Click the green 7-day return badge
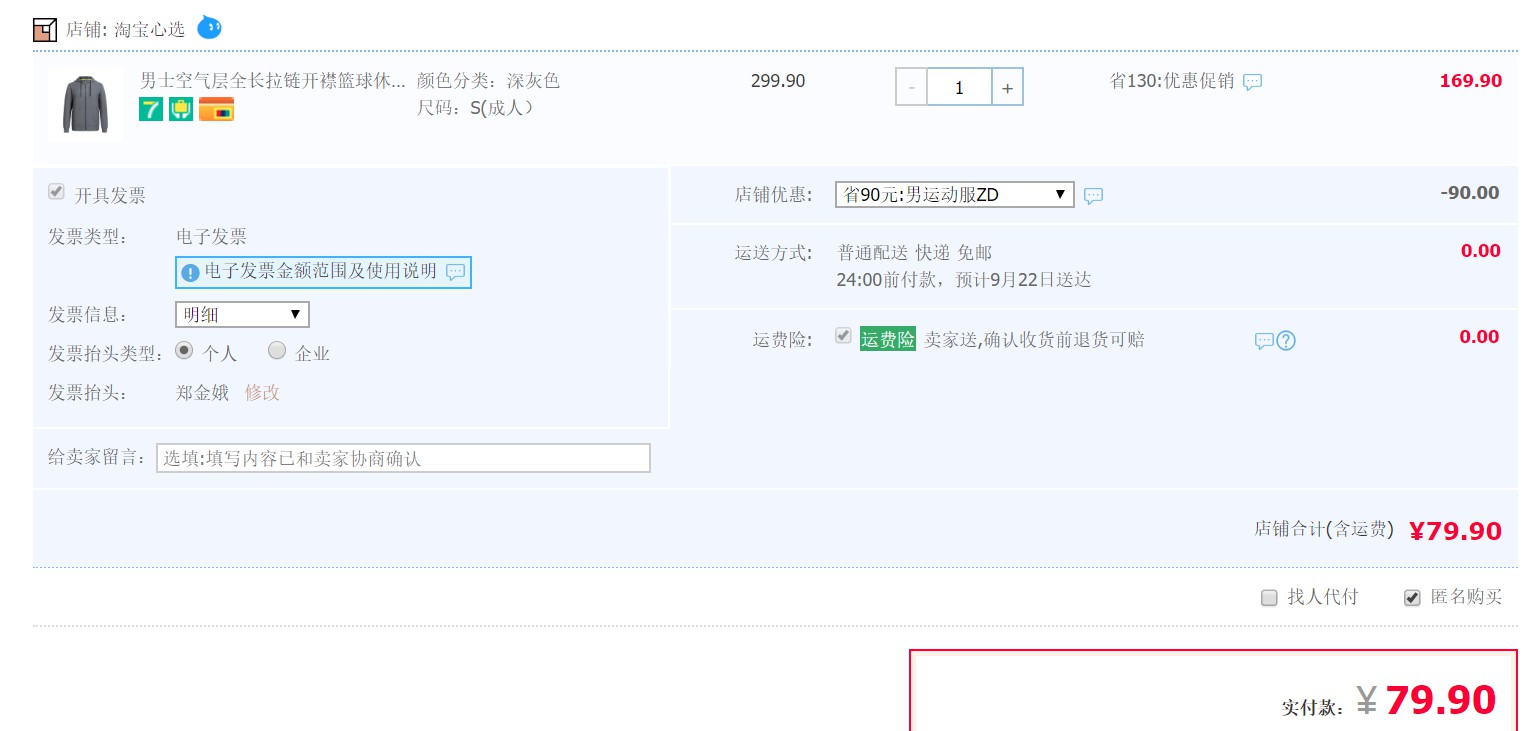This screenshot has height=731, width=1535. 151,109
